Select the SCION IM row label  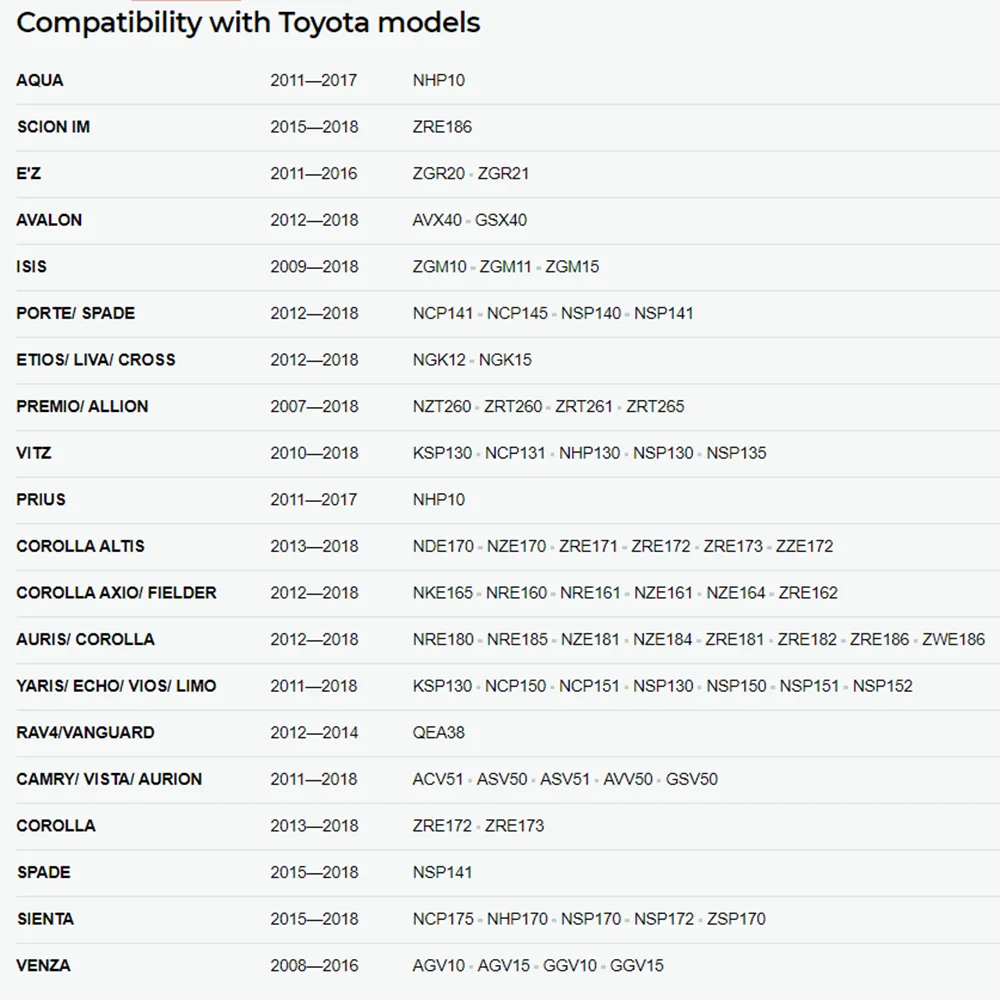(54, 127)
